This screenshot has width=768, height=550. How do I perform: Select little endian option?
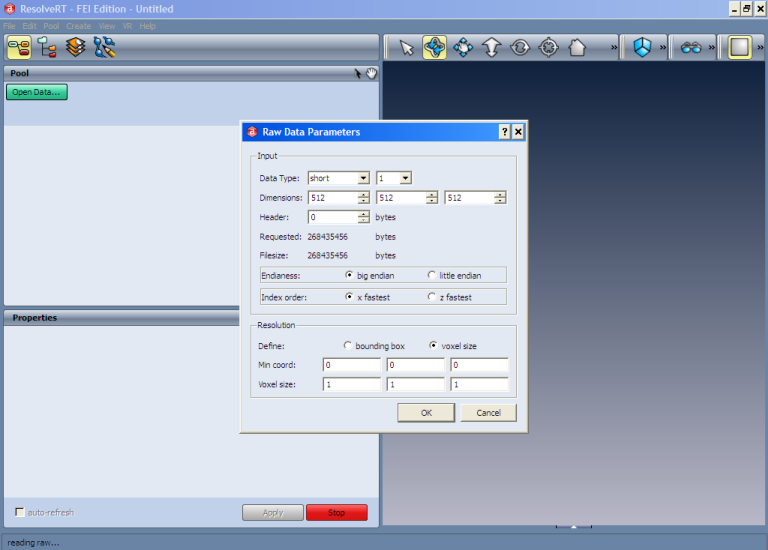[x=433, y=275]
